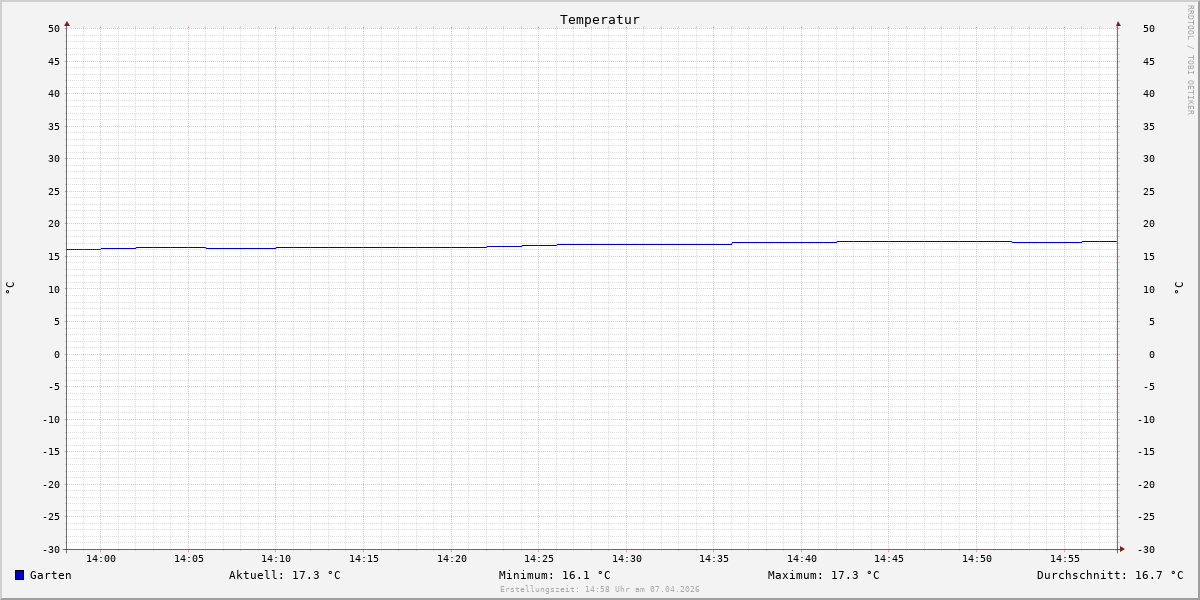Click the Temperatur chart title
Image resolution: width=1200 pixels, height=600 pixels.
point(600,19)
